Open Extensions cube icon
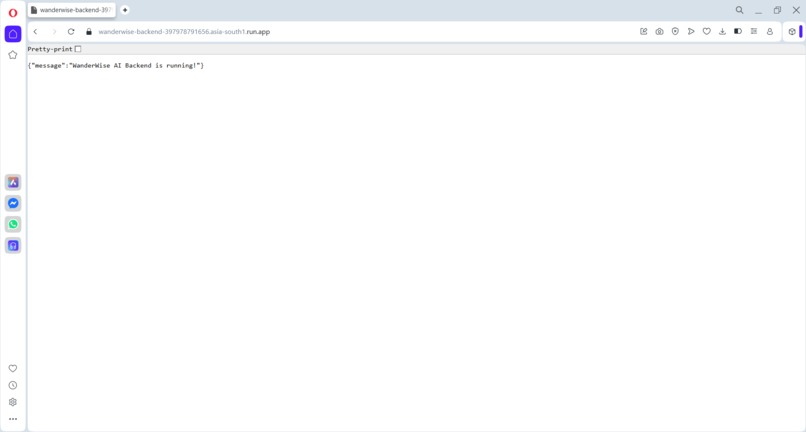The width and height of the screenshot is (806, 432). pos(792,31)
